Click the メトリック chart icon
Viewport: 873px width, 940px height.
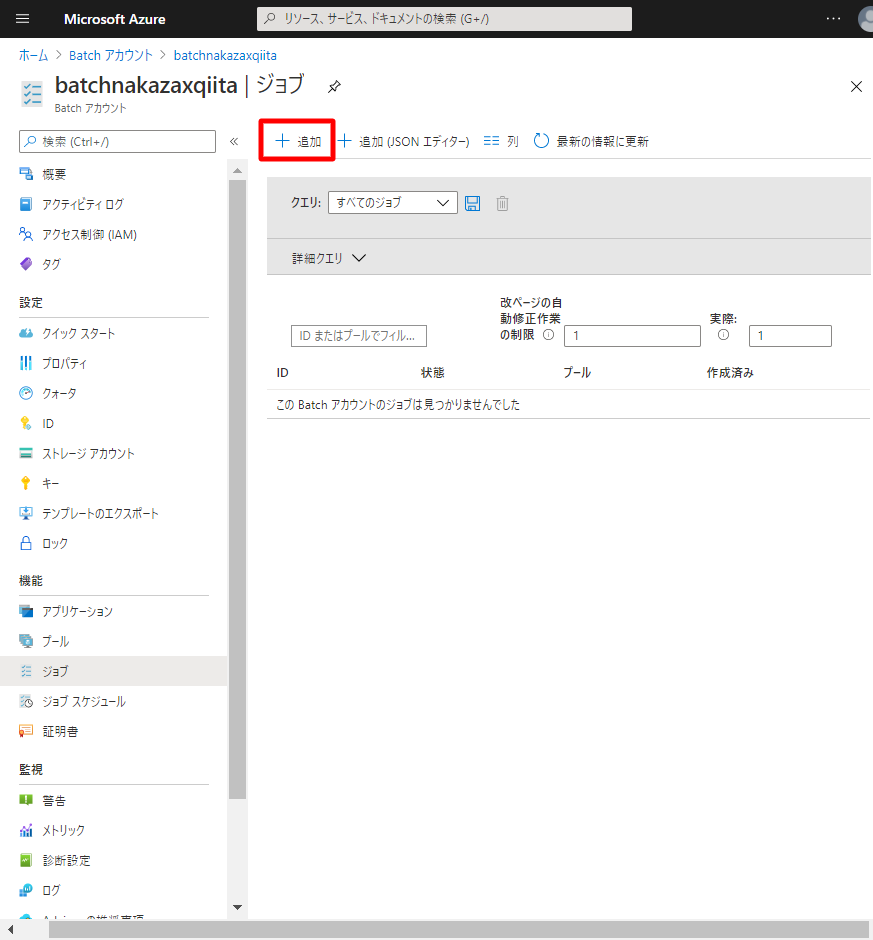tap(26, 830)
